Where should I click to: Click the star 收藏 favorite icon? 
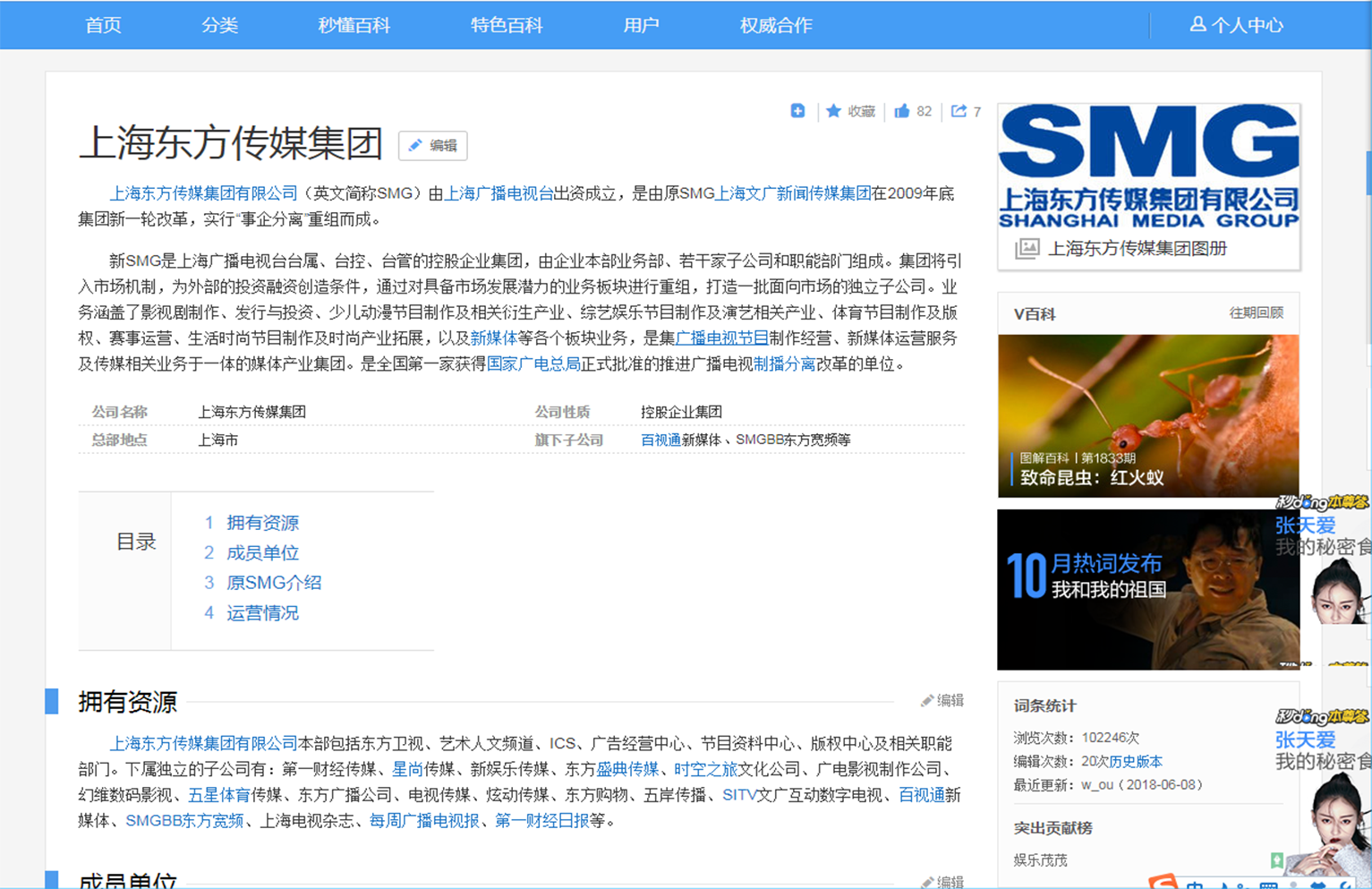pyautogui.click(x=833, y=111)
